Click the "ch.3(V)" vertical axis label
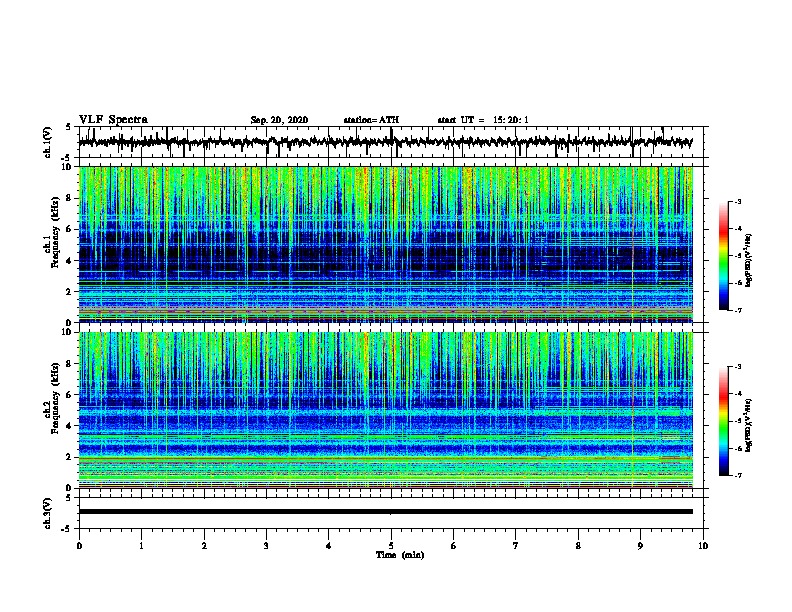The image size is (792, 612). pyautogui.click(x=48, y=513)
